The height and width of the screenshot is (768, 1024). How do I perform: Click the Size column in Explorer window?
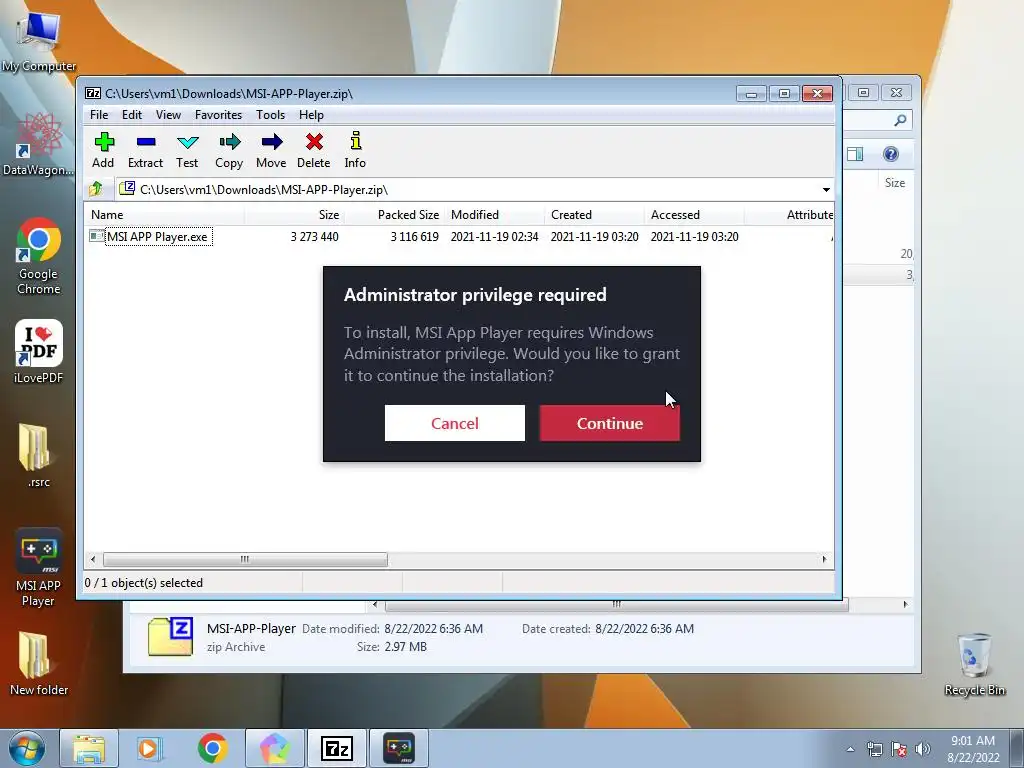pyautogui.click(x=895, y=183)
